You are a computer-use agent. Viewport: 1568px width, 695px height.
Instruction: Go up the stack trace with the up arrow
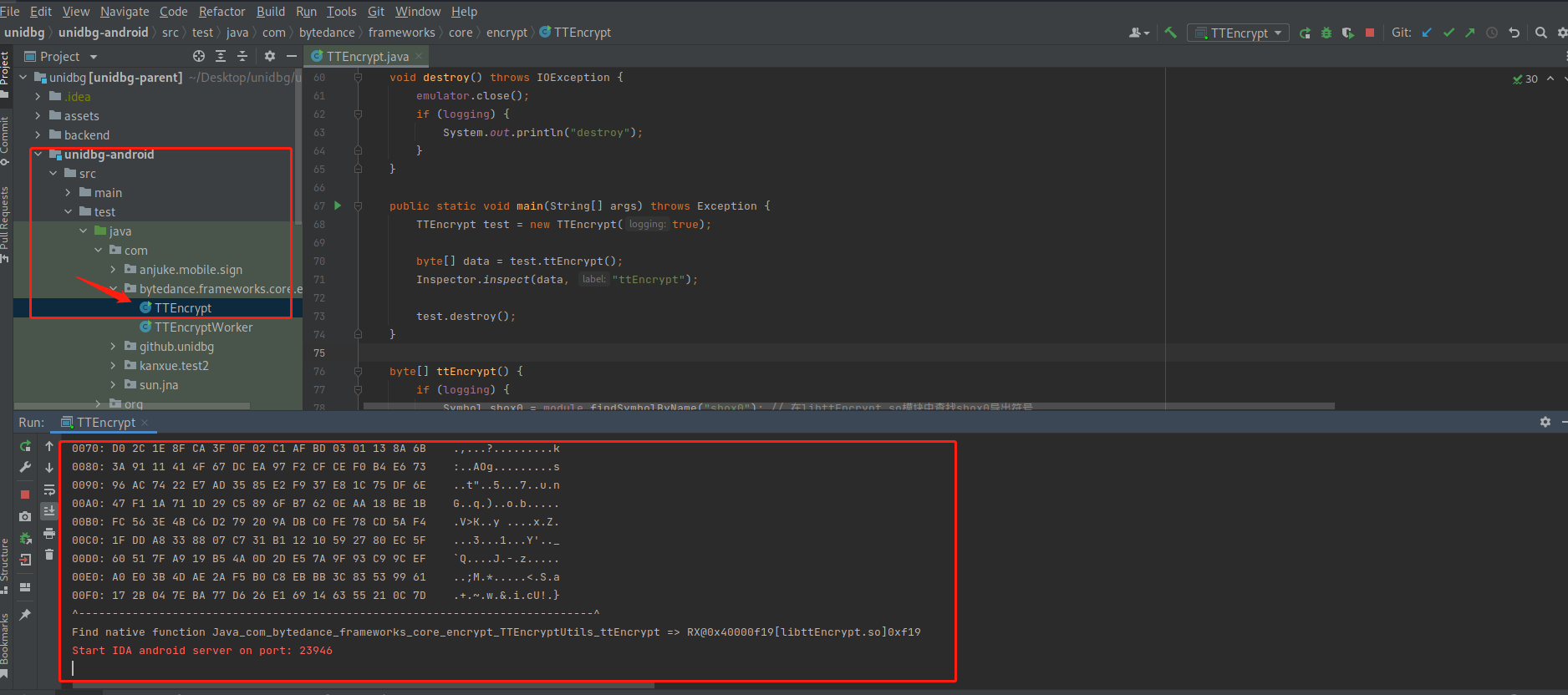[49, 446]
